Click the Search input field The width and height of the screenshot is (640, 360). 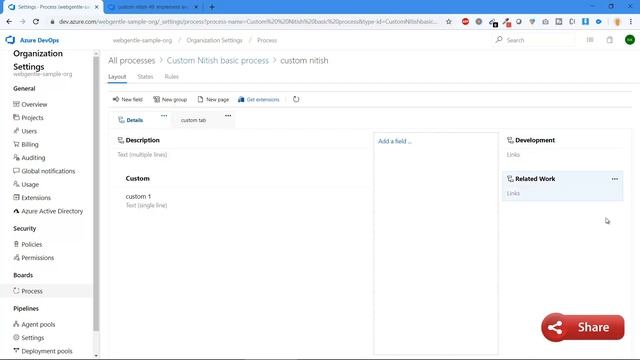[x=535, y=40]
